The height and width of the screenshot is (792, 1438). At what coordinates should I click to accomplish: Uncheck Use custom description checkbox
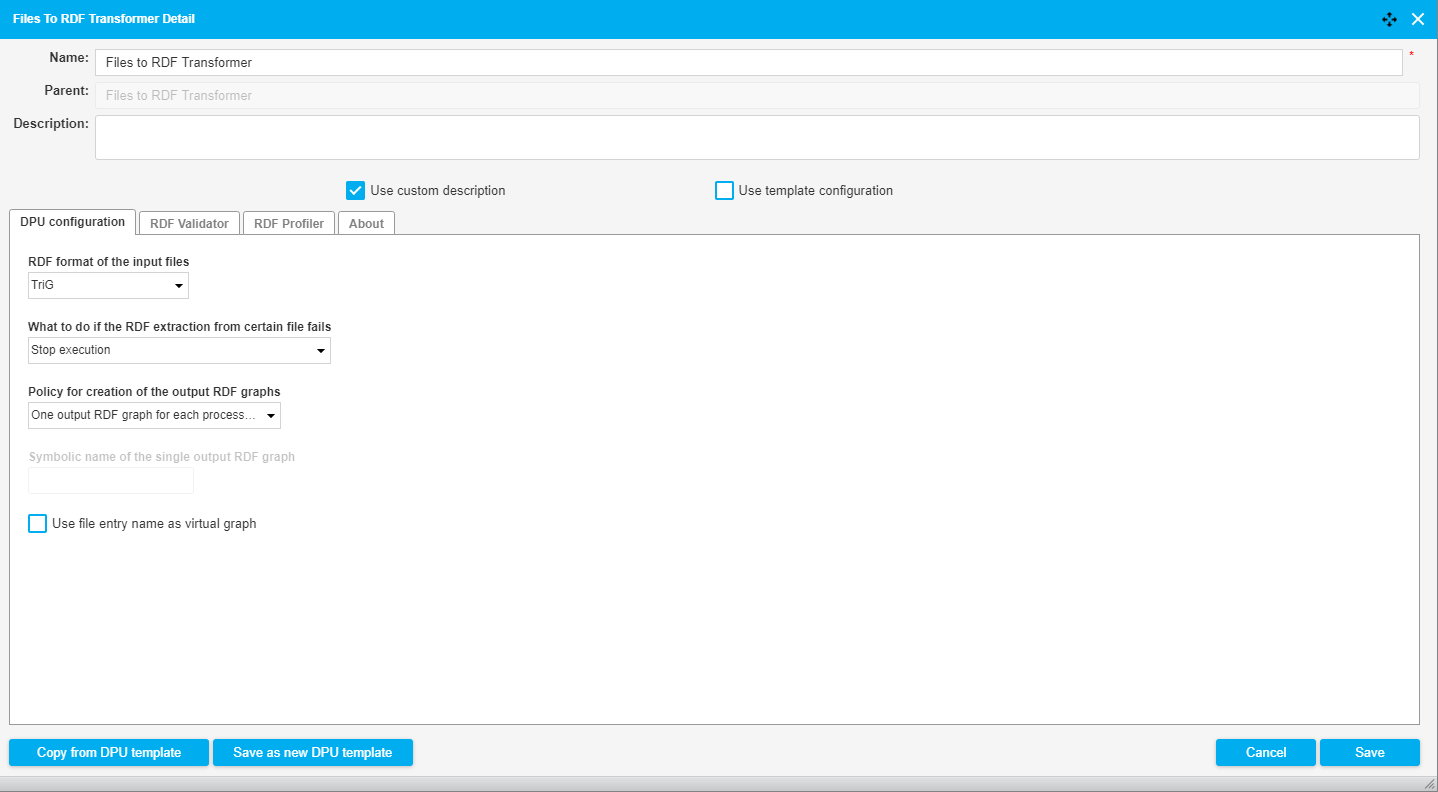[x=355, y=191]
